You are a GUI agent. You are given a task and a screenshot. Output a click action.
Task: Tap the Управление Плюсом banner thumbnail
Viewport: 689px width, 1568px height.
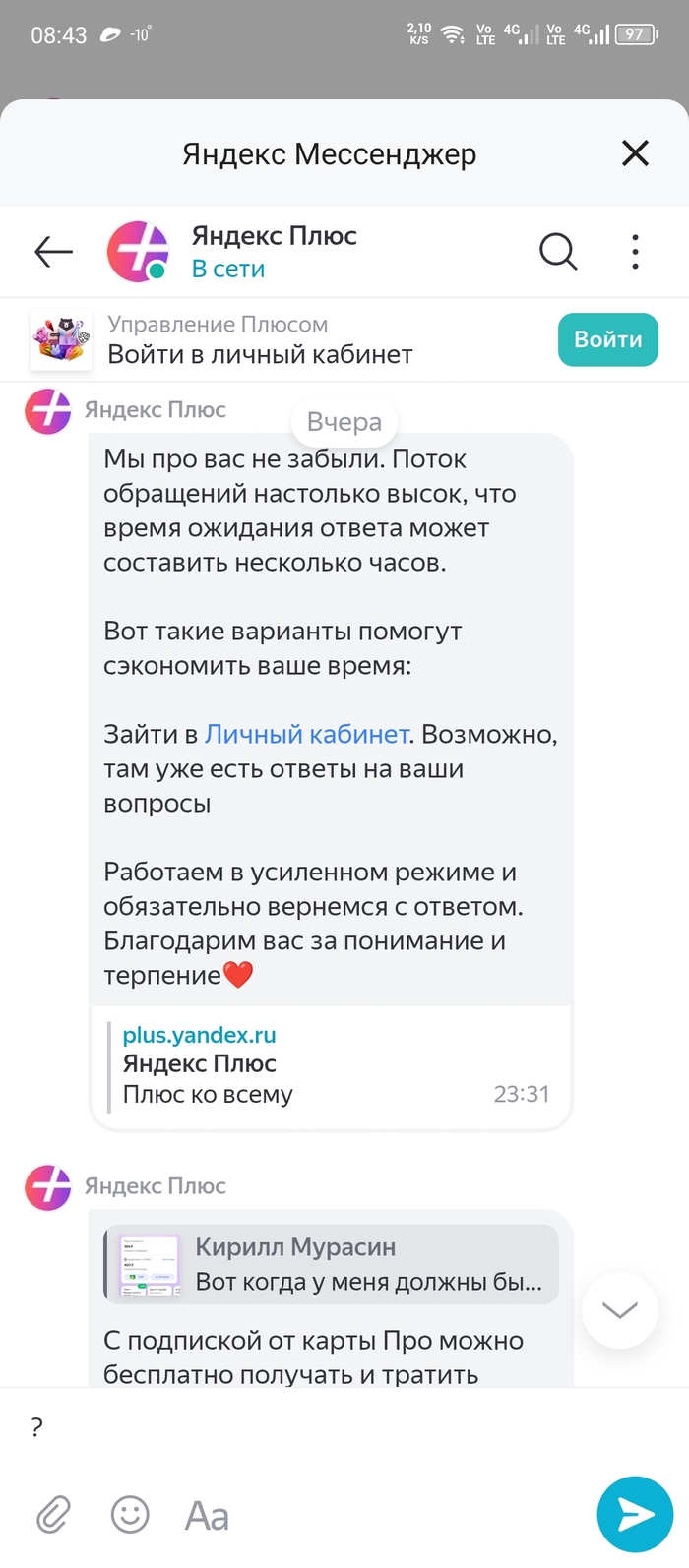click(x=61, y=340)
